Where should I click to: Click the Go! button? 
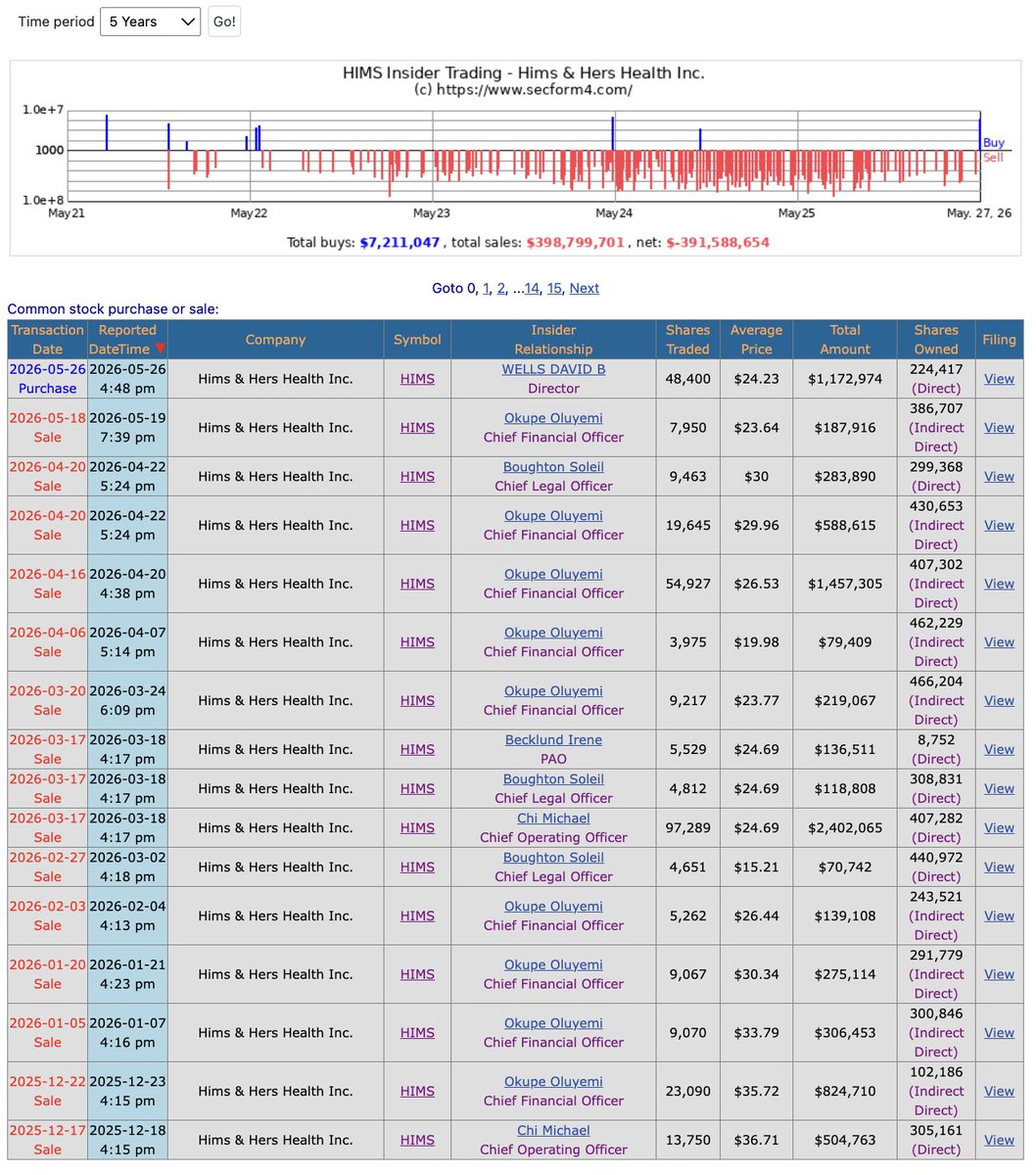pyautogui.click(x=224, y=22)
